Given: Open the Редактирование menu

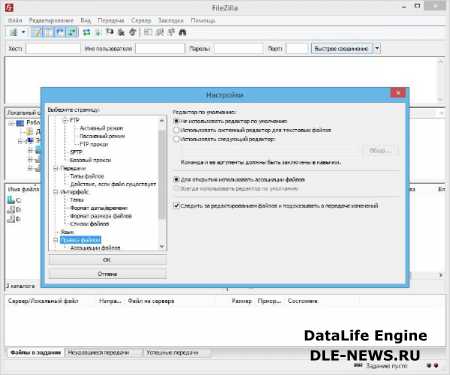Looking at the screenshot, I should coord(51,20).
